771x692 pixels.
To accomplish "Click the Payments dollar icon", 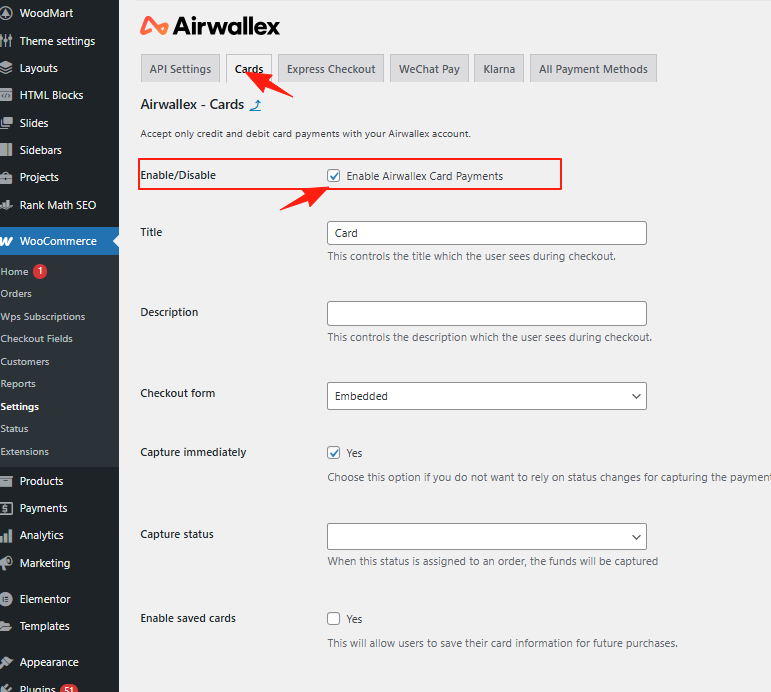I will 5,508.
